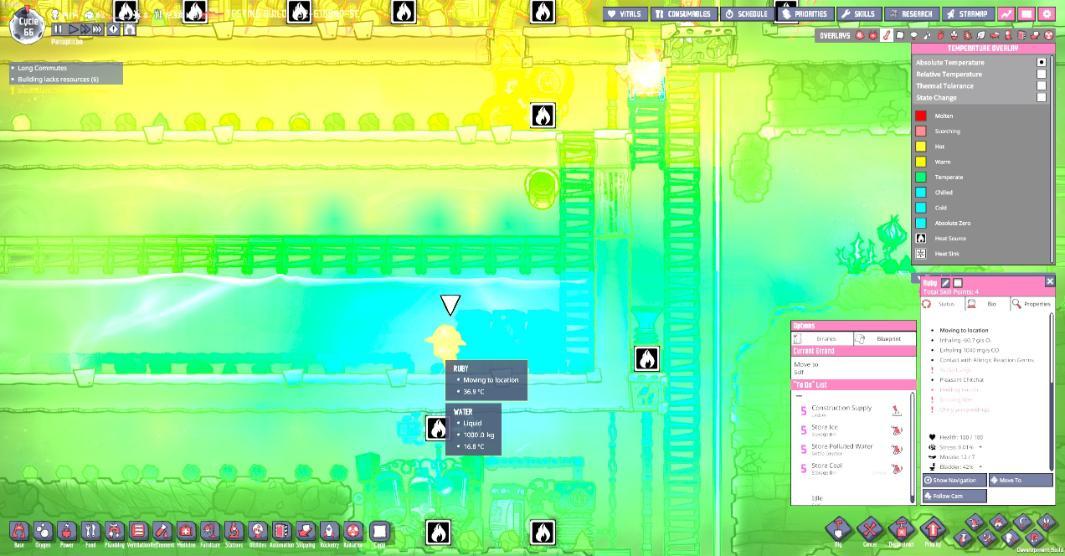The height and width of the screenshot is (556, 1065).
Task: Pause the game simulation
Action: click(58, 29)
